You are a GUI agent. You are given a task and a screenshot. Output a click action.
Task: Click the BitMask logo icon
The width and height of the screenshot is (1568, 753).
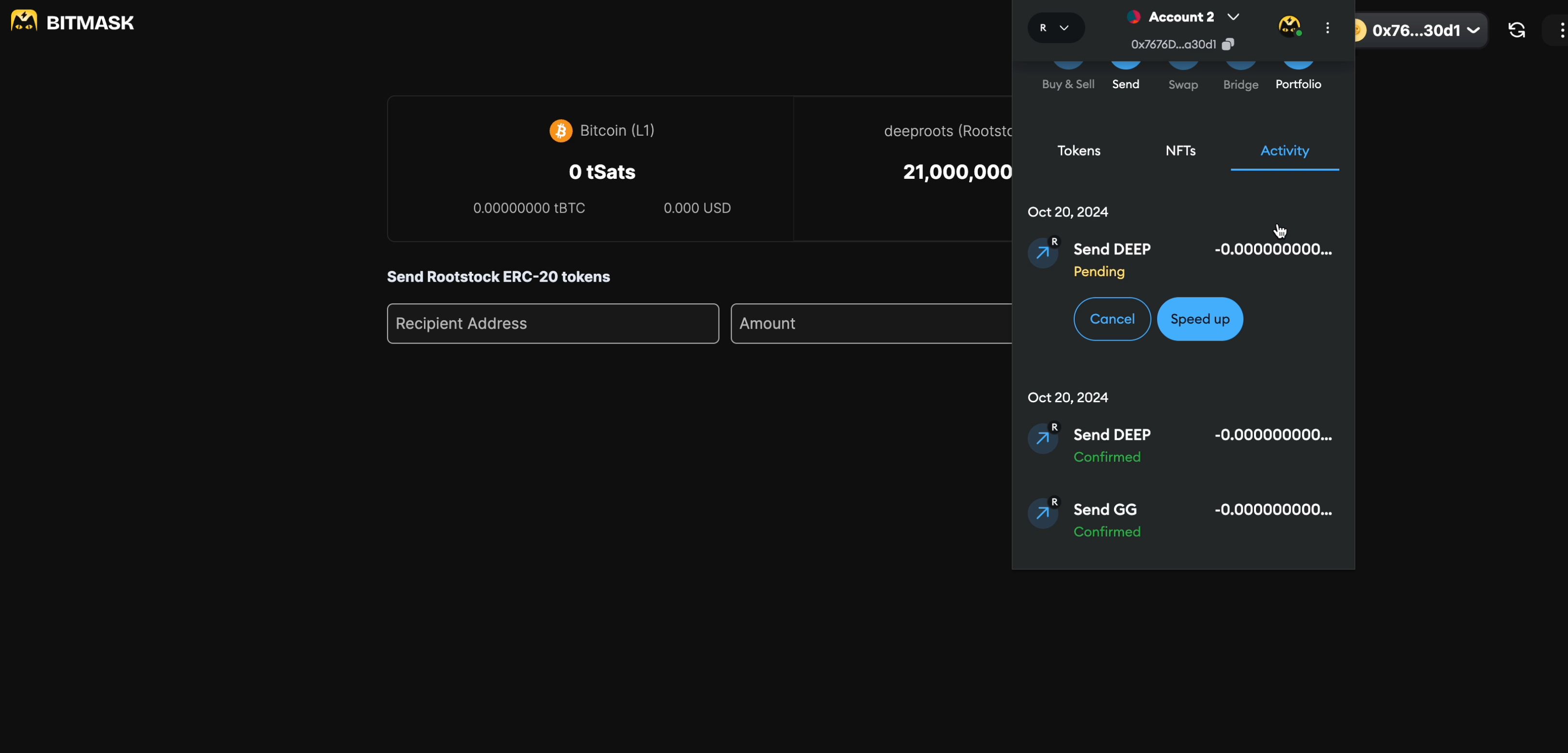click(24, 22)
